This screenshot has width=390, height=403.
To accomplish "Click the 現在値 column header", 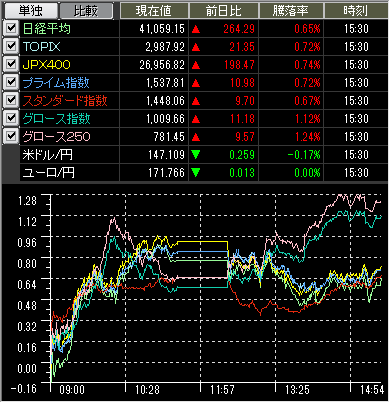I will [x=154, y=11].
